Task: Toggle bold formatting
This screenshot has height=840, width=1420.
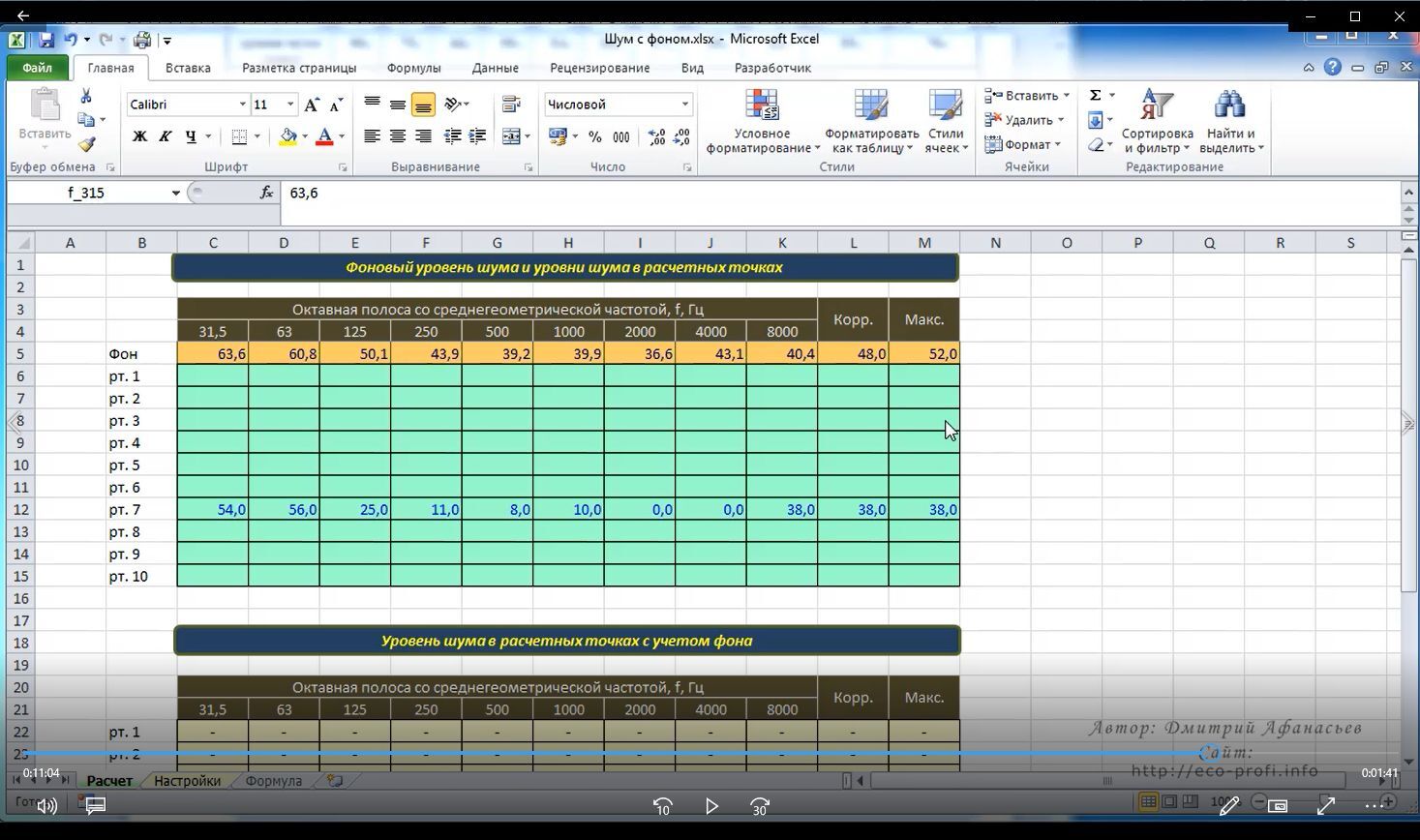Action: [x=139, y=136]
